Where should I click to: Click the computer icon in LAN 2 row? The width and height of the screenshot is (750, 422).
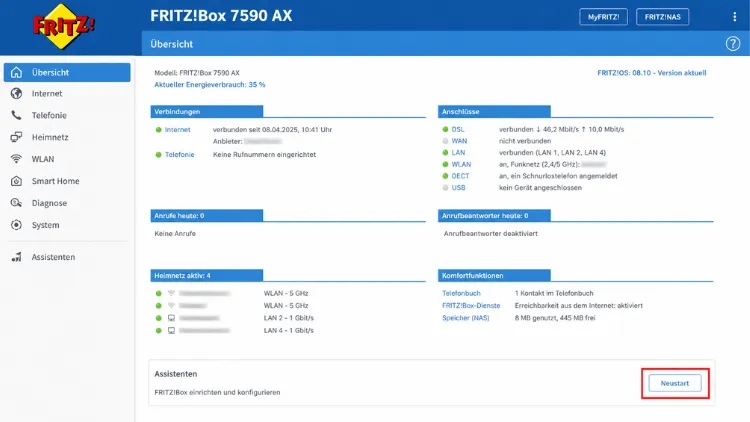click(171, 318)
